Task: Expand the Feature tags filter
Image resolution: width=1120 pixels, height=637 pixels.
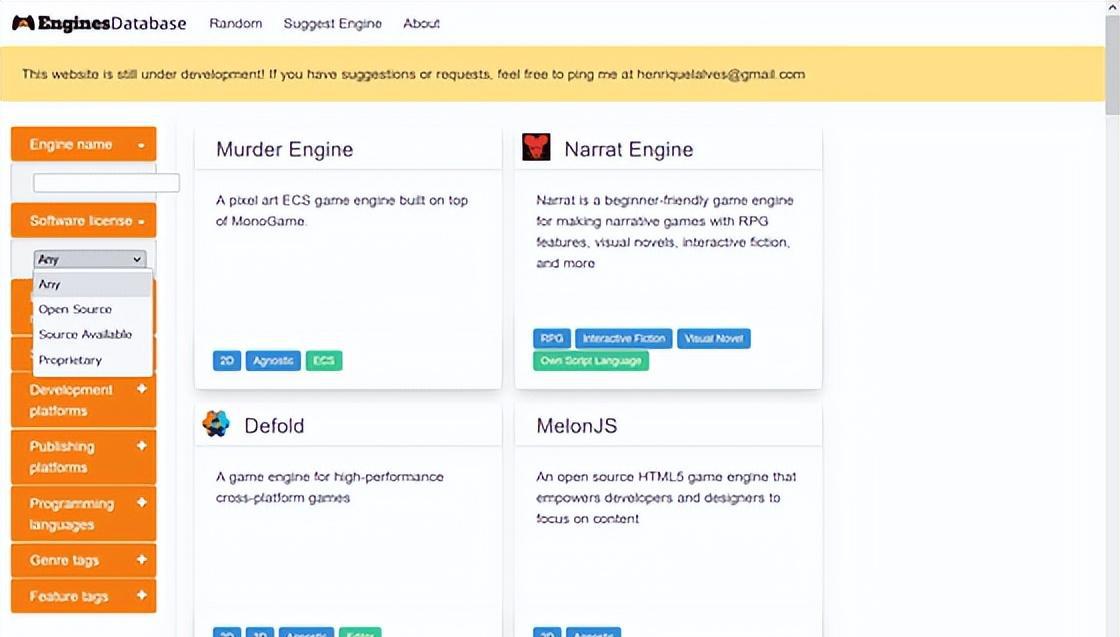Action: [x=84, y=596]
